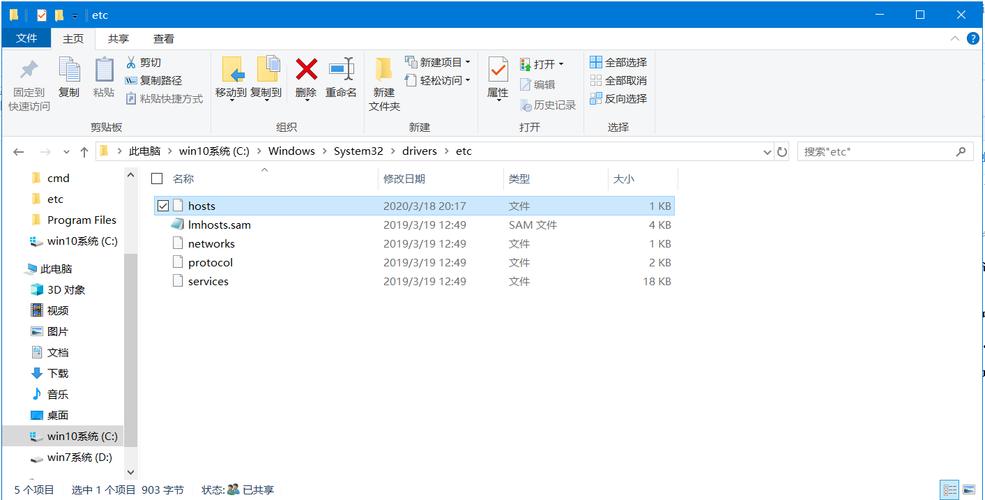Select 3D 对象 in navigation pane
The height and width of the screenshot is (500, 985).
click(x=66, y=290)
